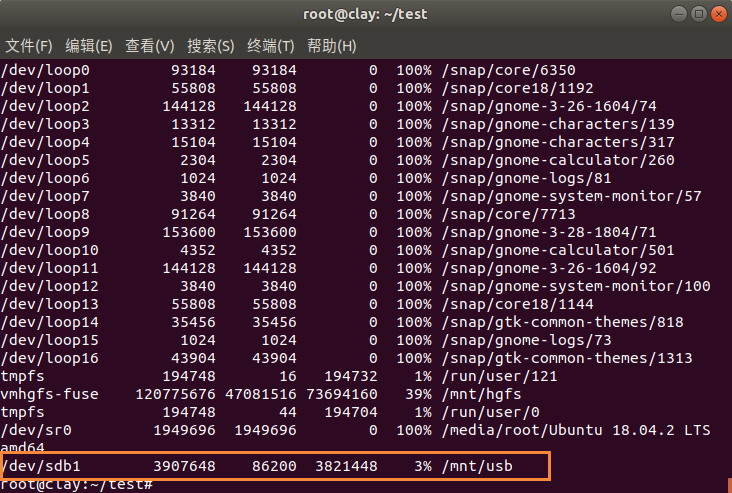
Task: Click the 39% usage value
Action: click(418, 394)
